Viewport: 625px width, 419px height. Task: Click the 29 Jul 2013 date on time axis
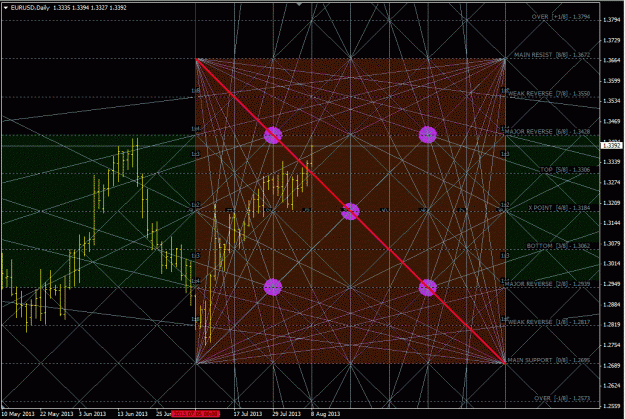click(x=287, y=414)
